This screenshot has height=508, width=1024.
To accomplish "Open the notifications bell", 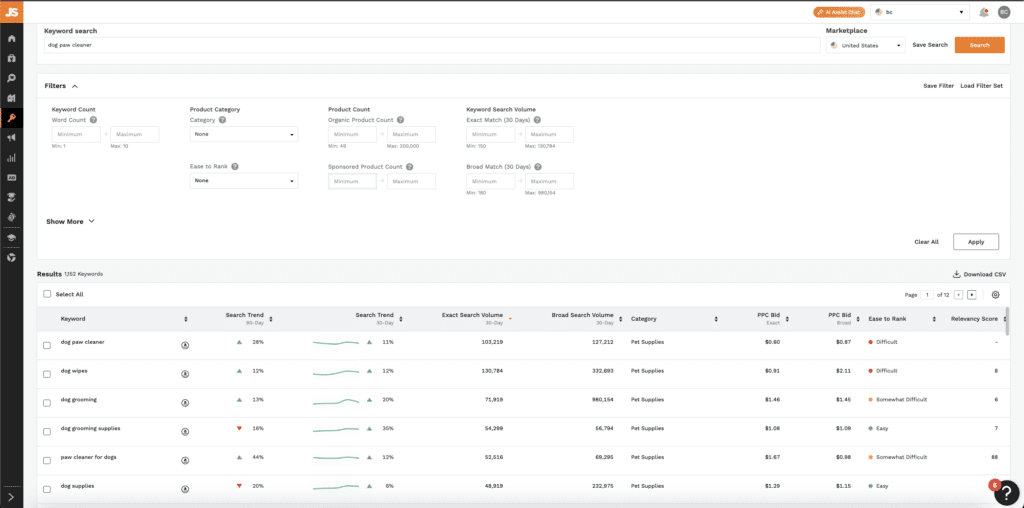I will pos(984,12).
